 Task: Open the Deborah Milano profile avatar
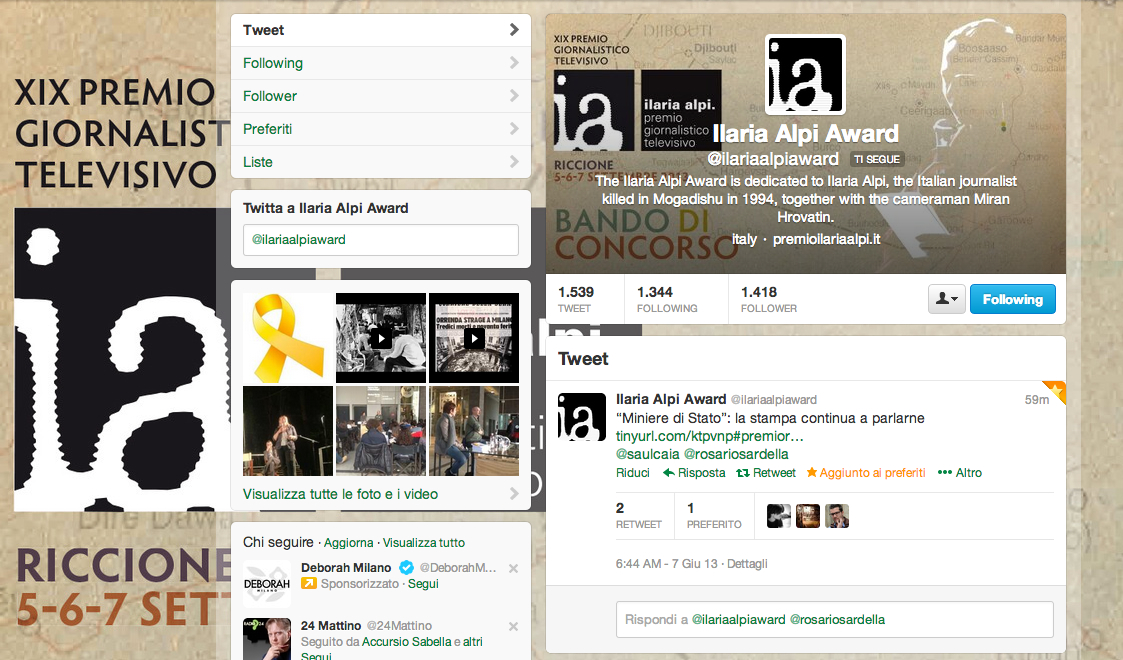tap(266, 584)
